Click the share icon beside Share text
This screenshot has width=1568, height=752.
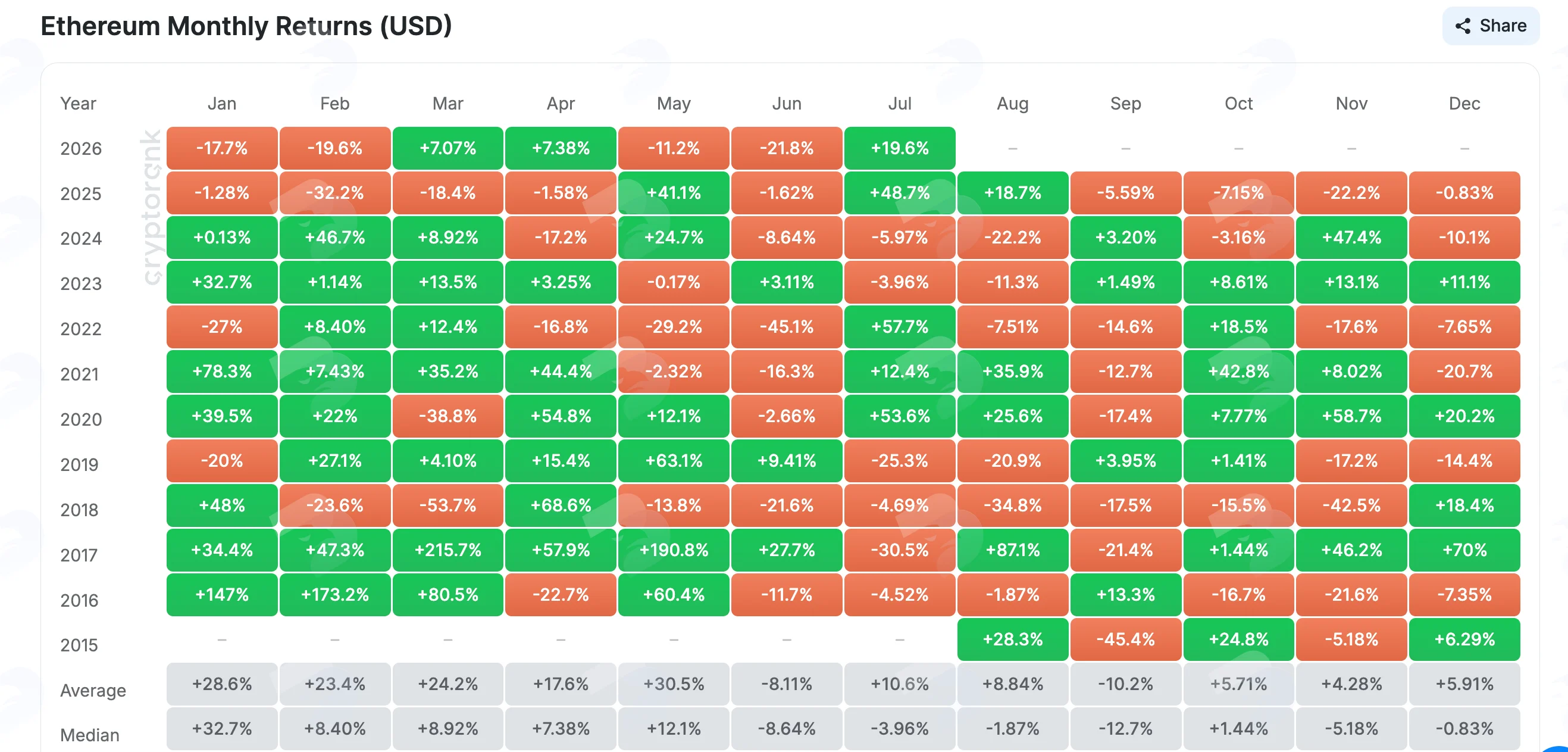click(x=1463, y=26)
